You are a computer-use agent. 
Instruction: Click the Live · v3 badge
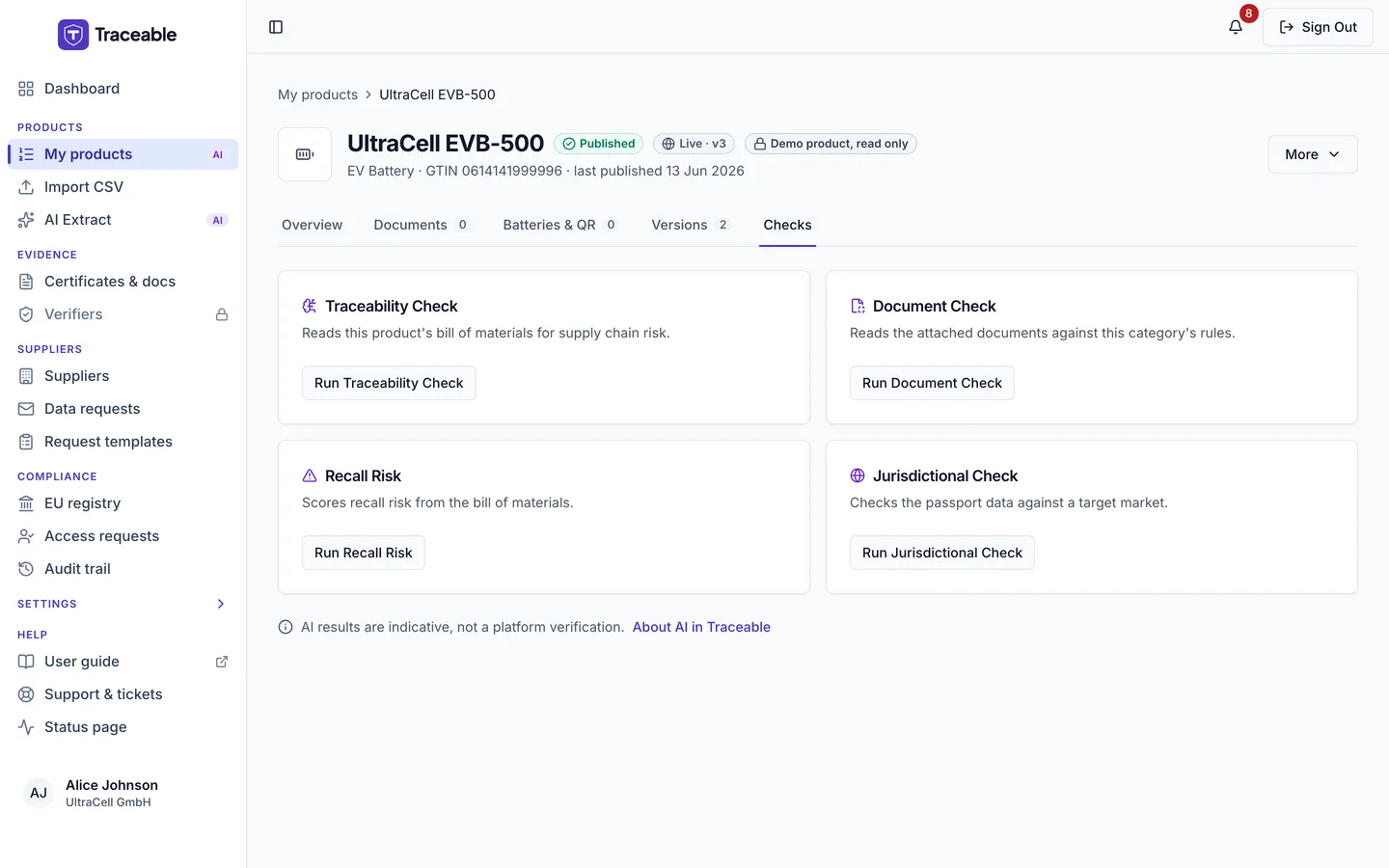click(694, 144)
